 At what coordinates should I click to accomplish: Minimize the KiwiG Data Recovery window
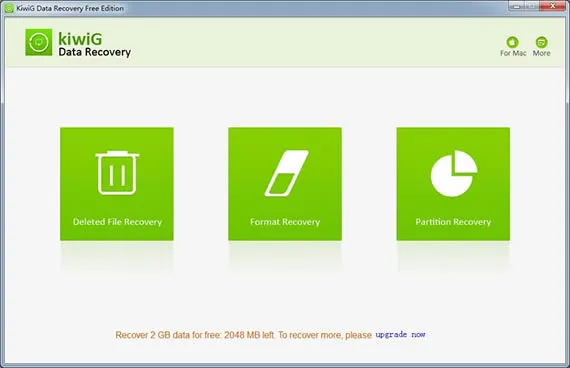pos(517,5)
